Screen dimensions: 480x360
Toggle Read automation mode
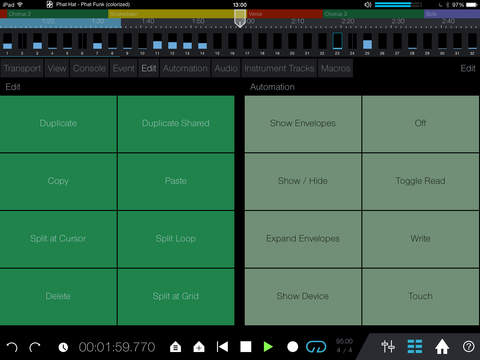tap(420, 181)
